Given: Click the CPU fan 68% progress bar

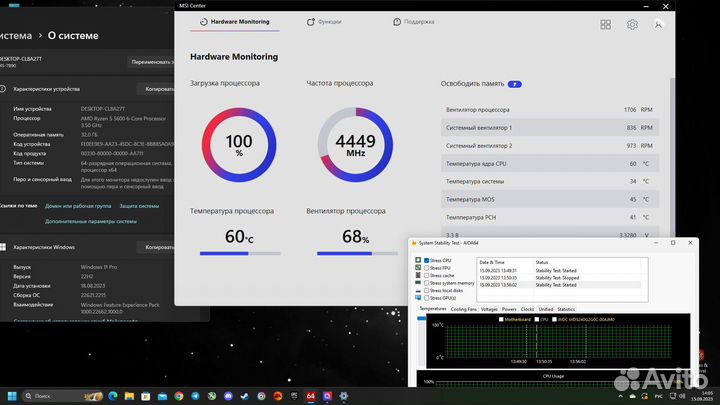Looking at the screenshot, I should pyautogui.click(x=357, y=253).
